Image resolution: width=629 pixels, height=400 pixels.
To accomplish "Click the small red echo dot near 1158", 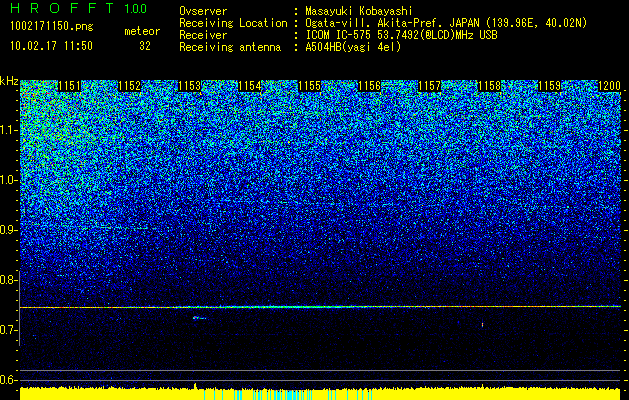I will [482, 324].
